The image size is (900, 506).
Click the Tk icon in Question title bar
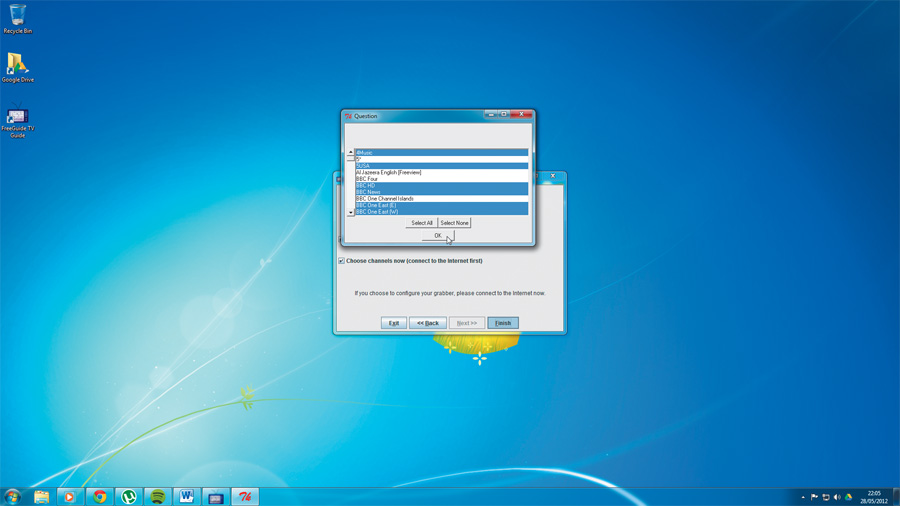click(348, 116)
